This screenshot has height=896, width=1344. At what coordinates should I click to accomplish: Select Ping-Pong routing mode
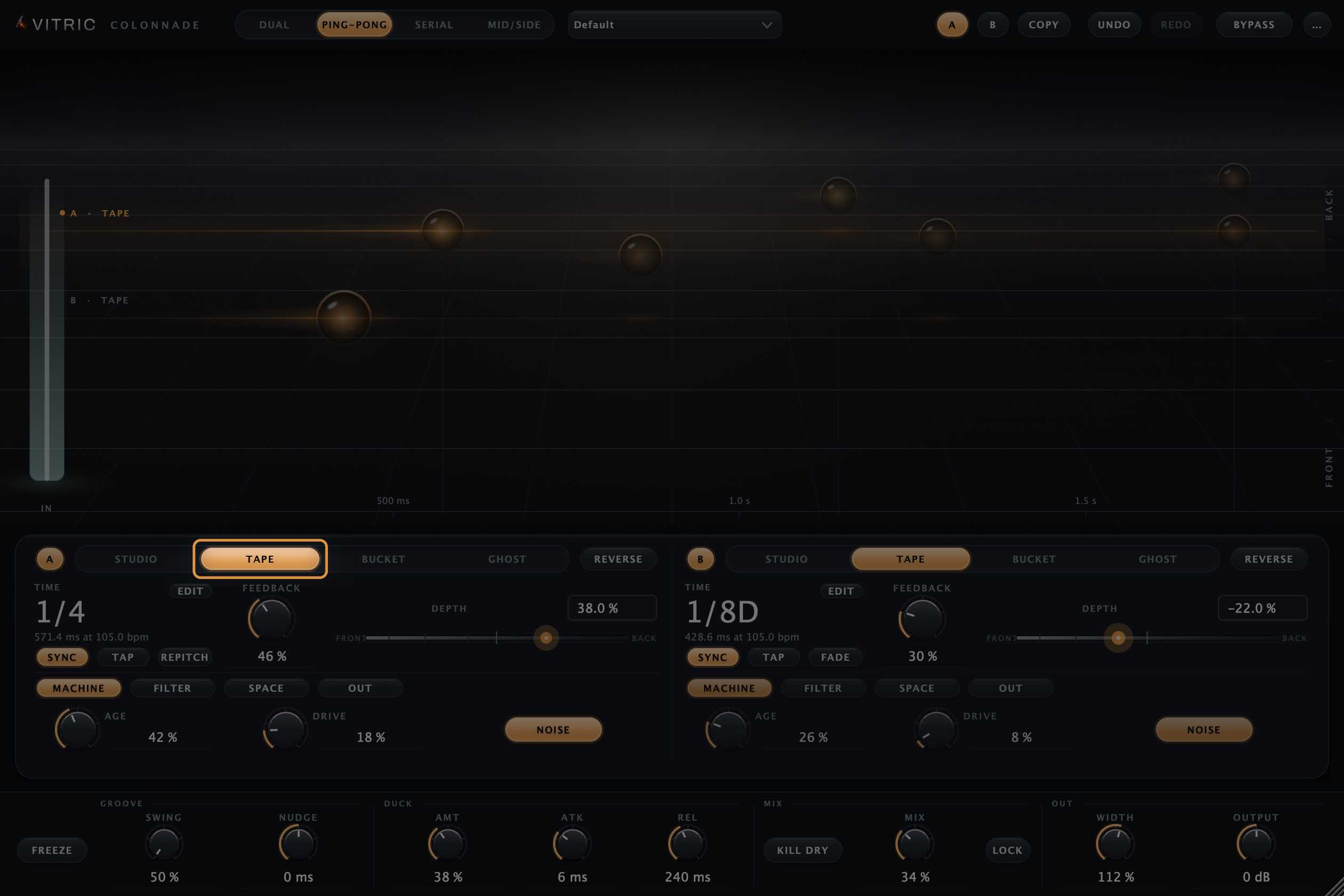(354, 25)
